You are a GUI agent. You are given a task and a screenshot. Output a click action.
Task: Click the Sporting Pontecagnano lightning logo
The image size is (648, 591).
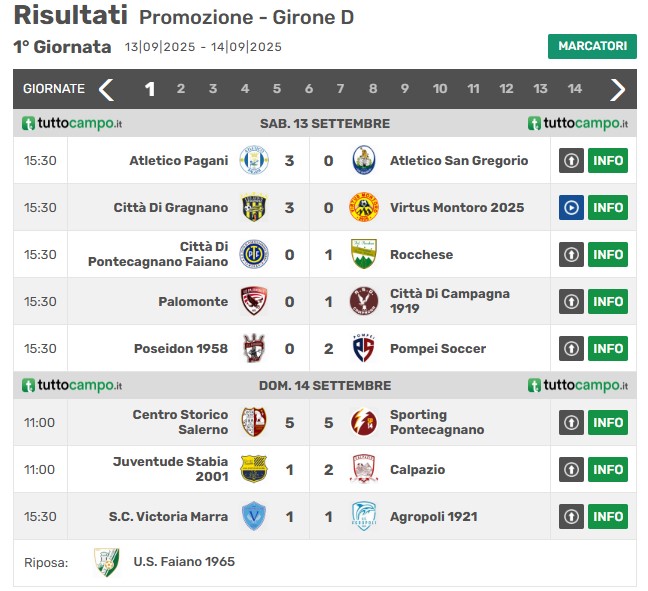pos(364,422)
